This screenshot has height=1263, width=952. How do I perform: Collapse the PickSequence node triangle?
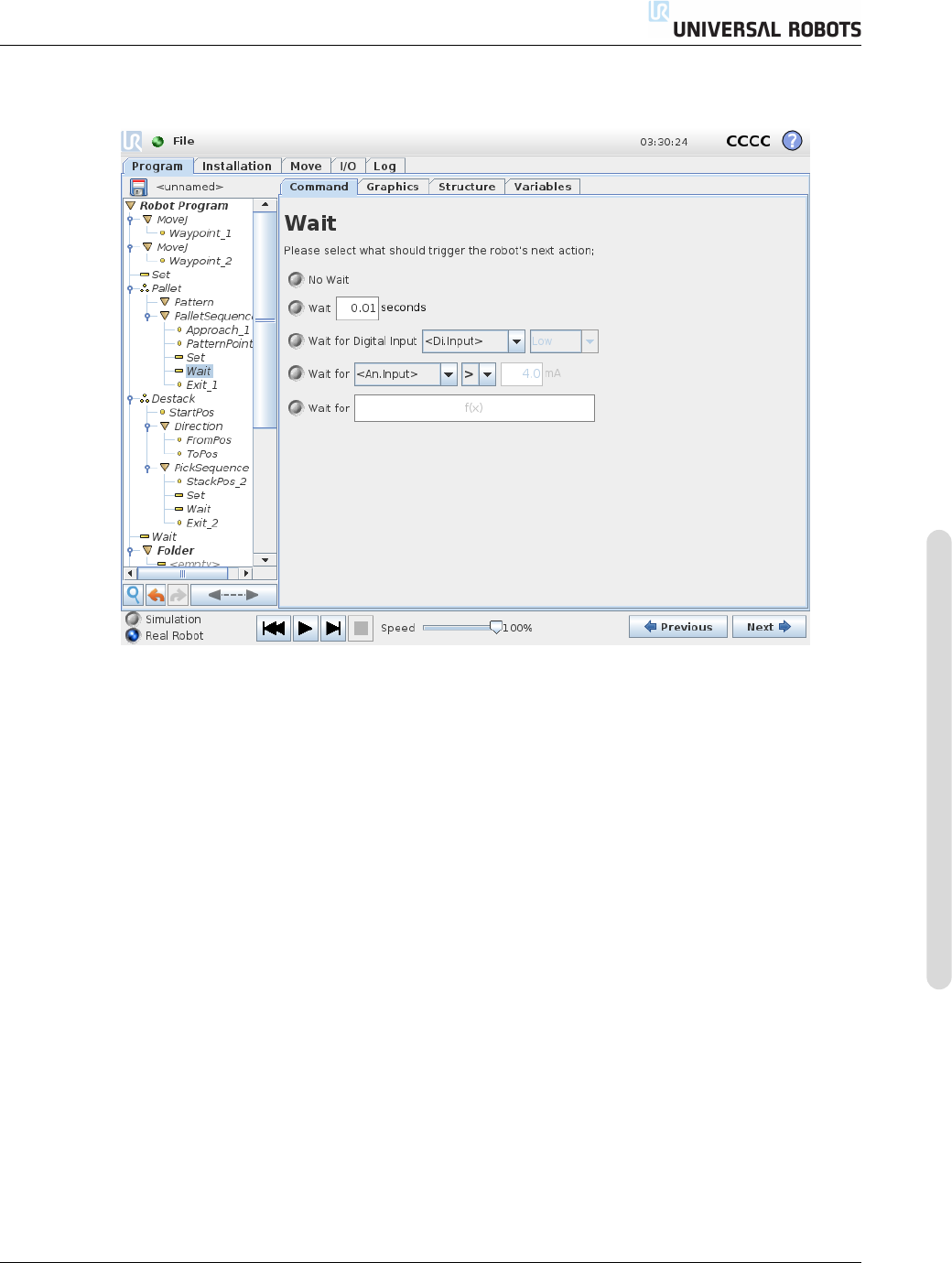point(165,468)
